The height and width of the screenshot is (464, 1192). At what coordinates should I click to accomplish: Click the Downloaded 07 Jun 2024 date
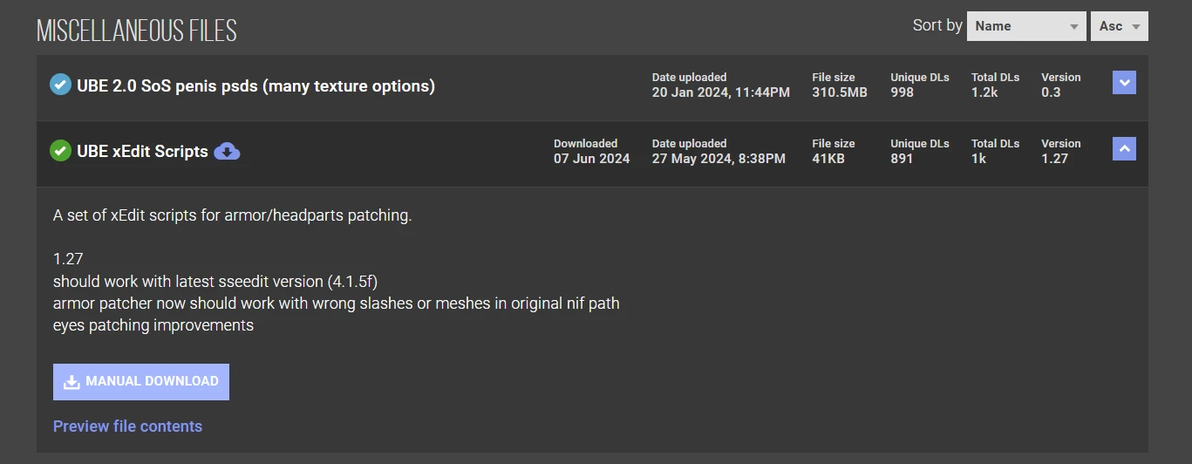tap(592, 158)
